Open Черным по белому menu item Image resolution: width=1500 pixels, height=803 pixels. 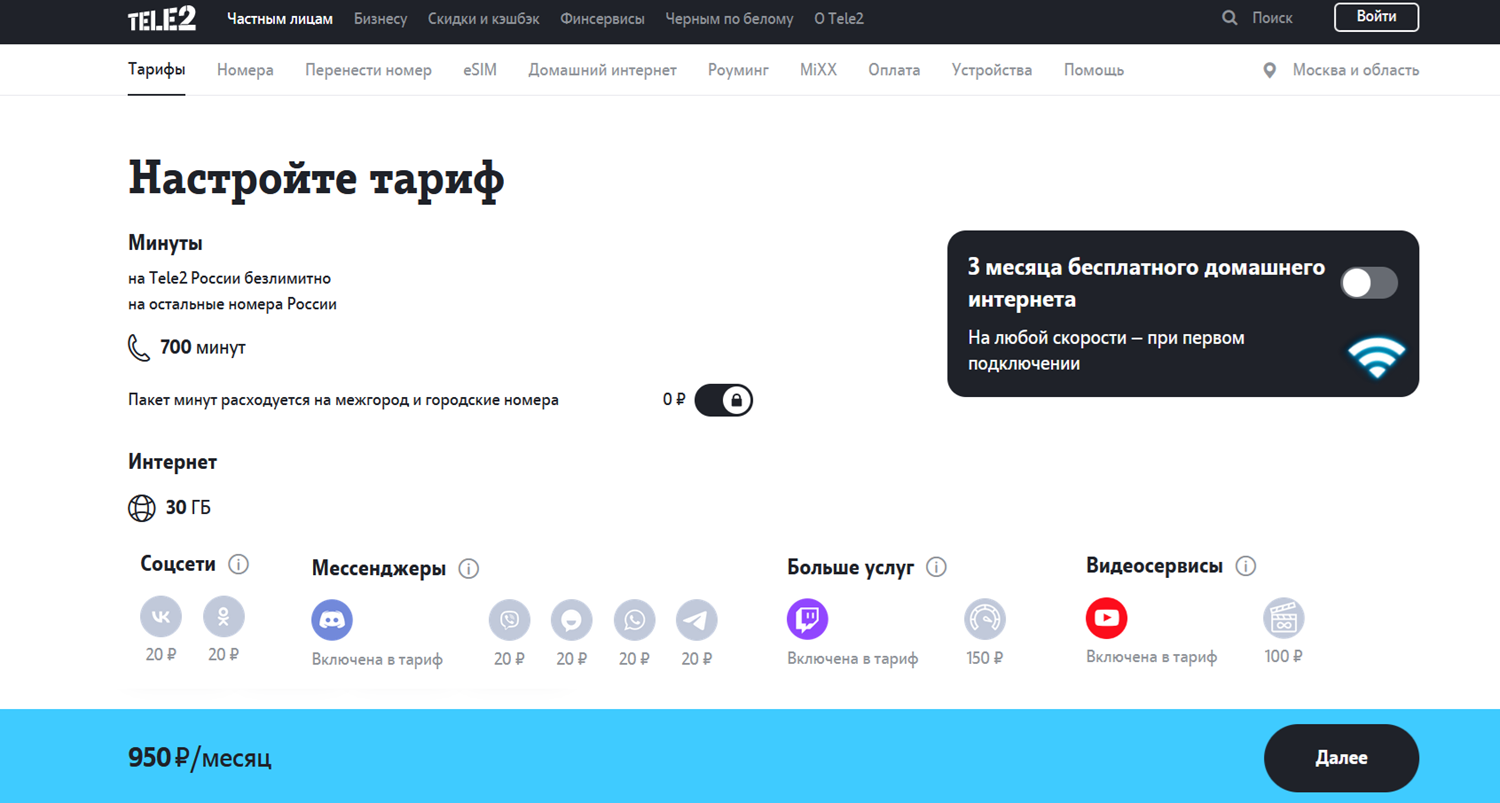click(730, 19)
